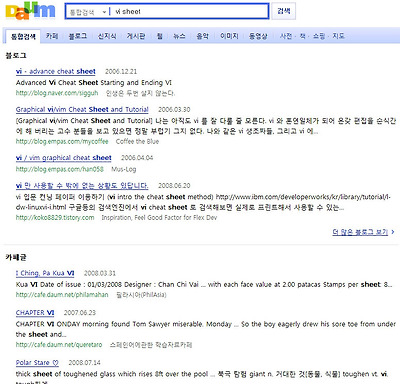This screenshot has height=384, width=400.
Task: Open 'vi - advance cheat sheet' result
Action: point(56,71)
